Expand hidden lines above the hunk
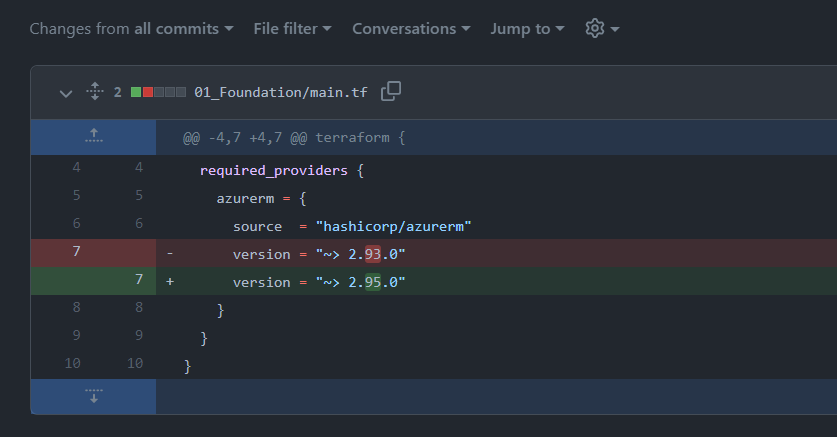The image size is (837, 437). [93, 137]
